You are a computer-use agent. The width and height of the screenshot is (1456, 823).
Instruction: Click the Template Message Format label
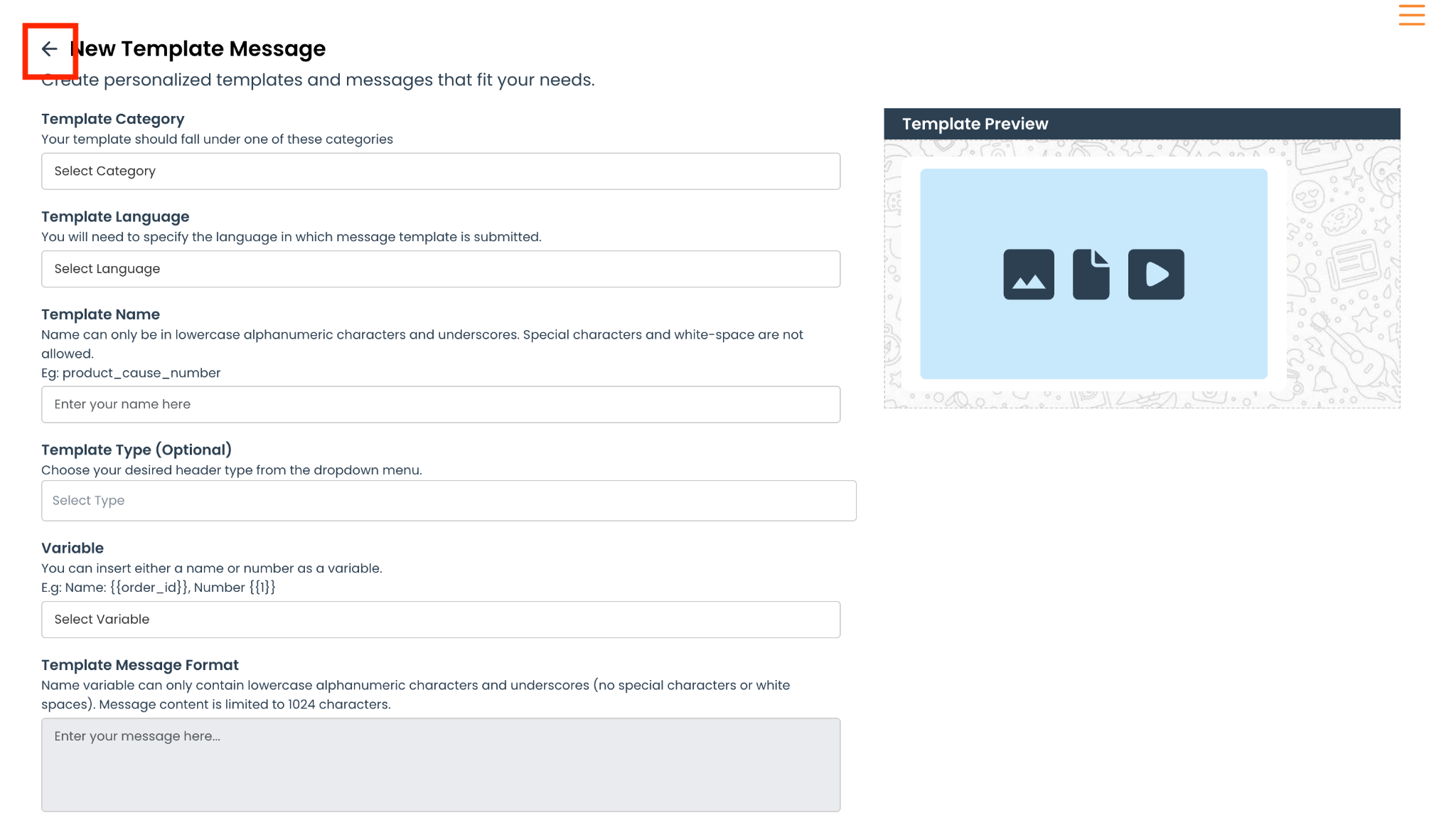pyautogui.click(x=140, y=664)
